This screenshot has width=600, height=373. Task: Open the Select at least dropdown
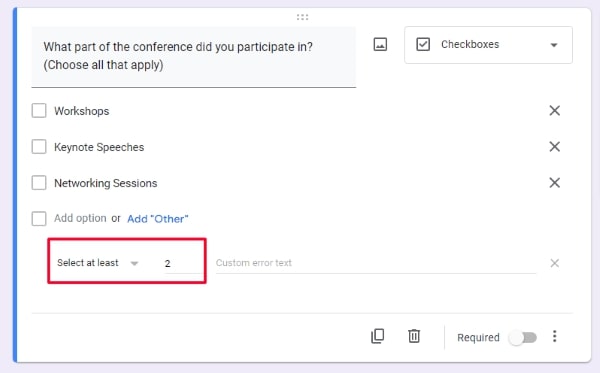click(98, 263)
